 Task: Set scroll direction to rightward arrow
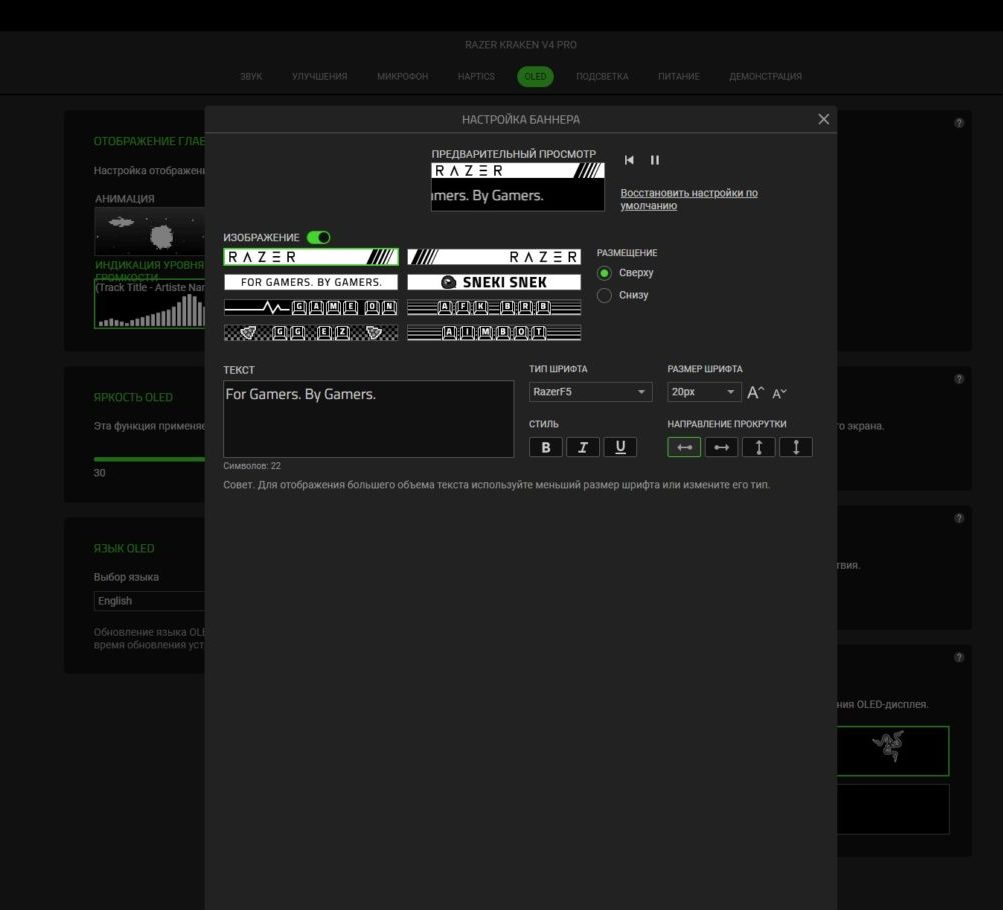[x=722, y=447]
